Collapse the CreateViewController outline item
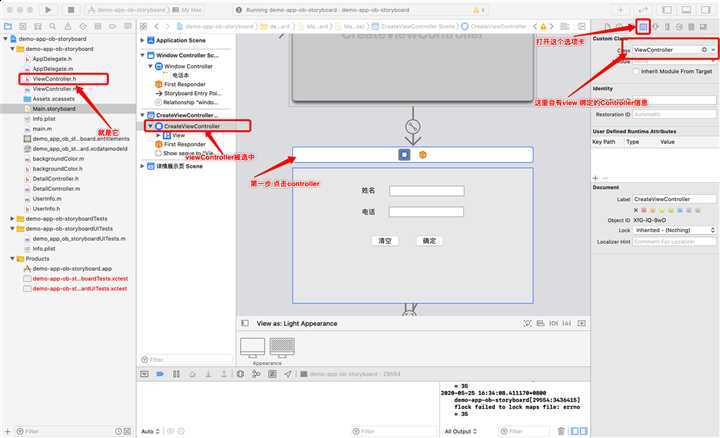 click(151, 126)
